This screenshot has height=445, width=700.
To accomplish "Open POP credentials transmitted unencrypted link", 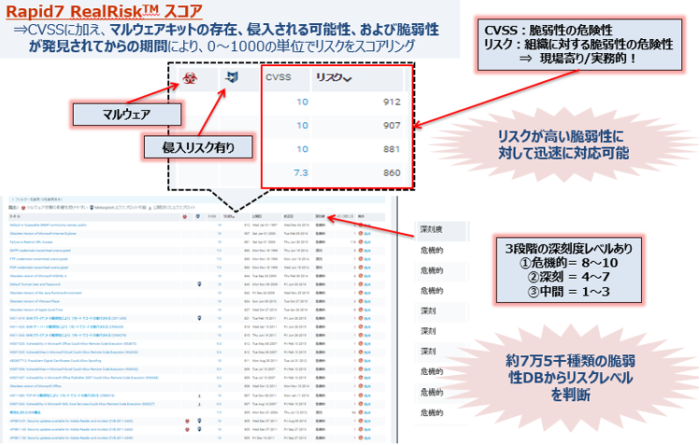I will pos(39,267).
